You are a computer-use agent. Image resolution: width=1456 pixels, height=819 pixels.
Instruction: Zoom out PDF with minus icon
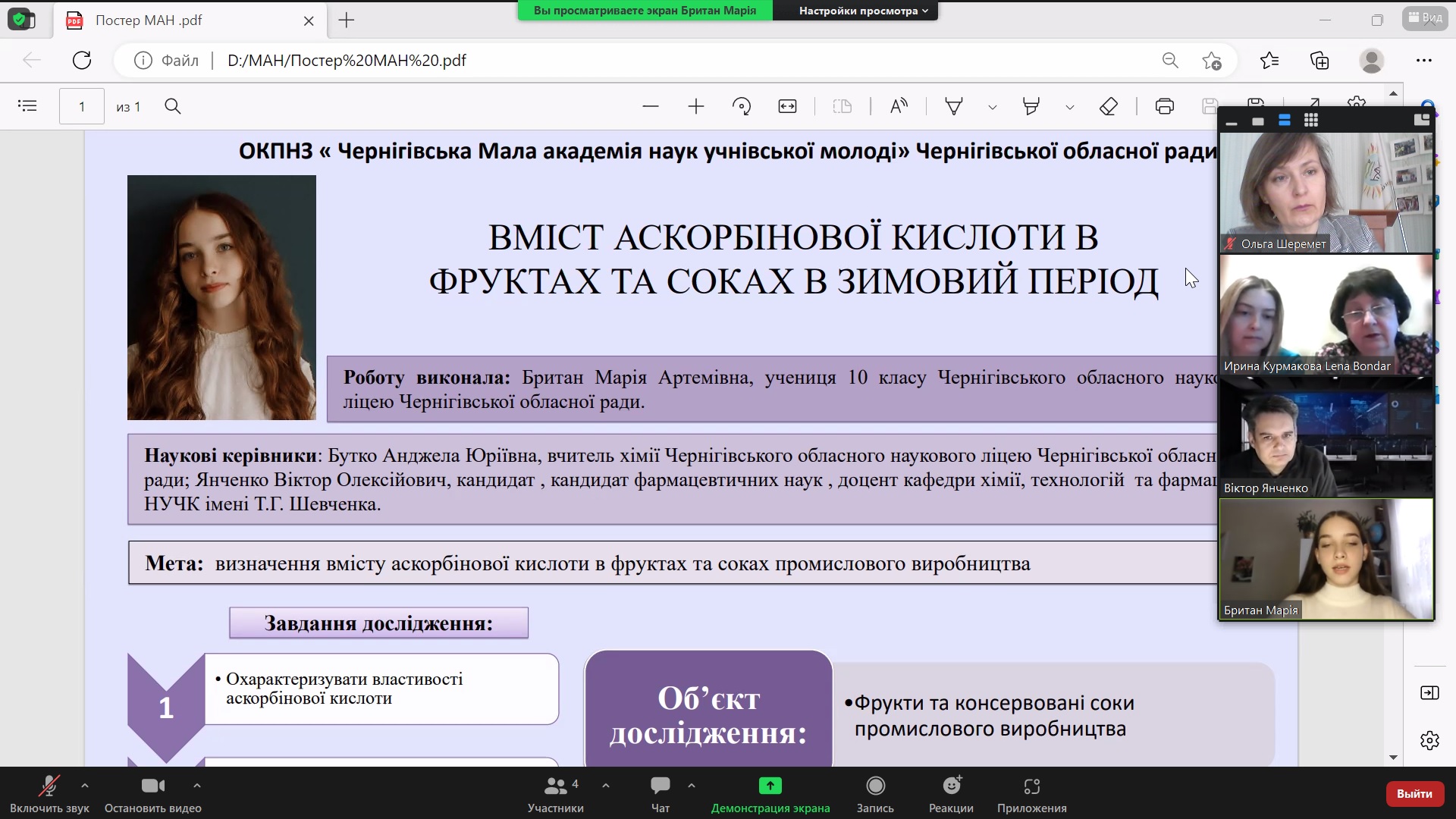coord(650,106)
